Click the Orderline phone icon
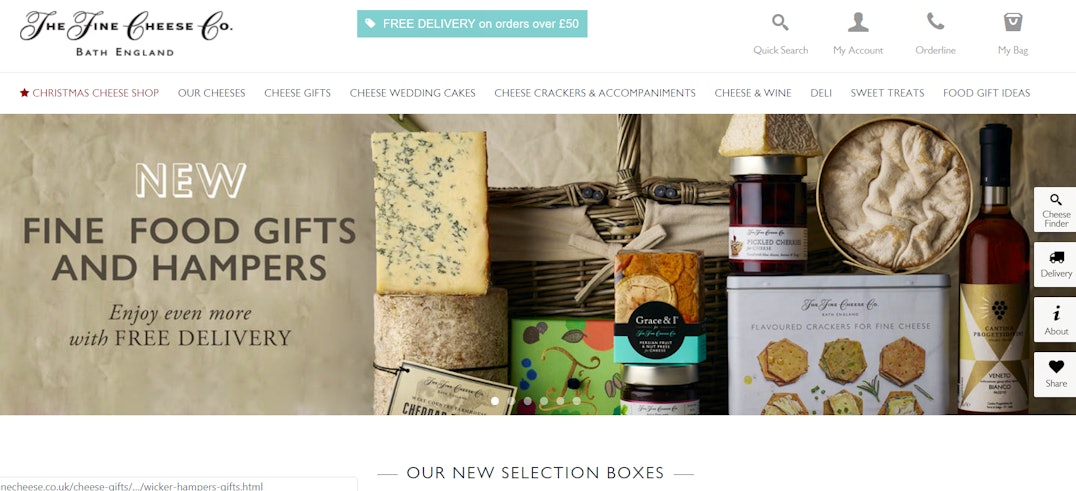 pyautogui.click(x=935, y=22)
